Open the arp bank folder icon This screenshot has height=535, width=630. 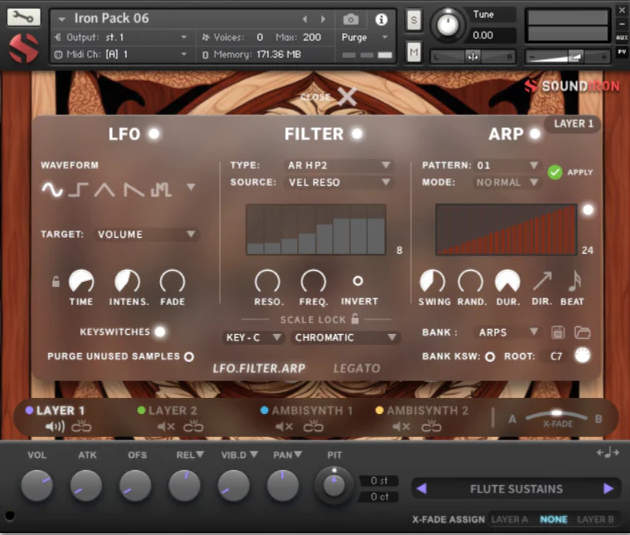pyautogui.click(x=582, y=332)
